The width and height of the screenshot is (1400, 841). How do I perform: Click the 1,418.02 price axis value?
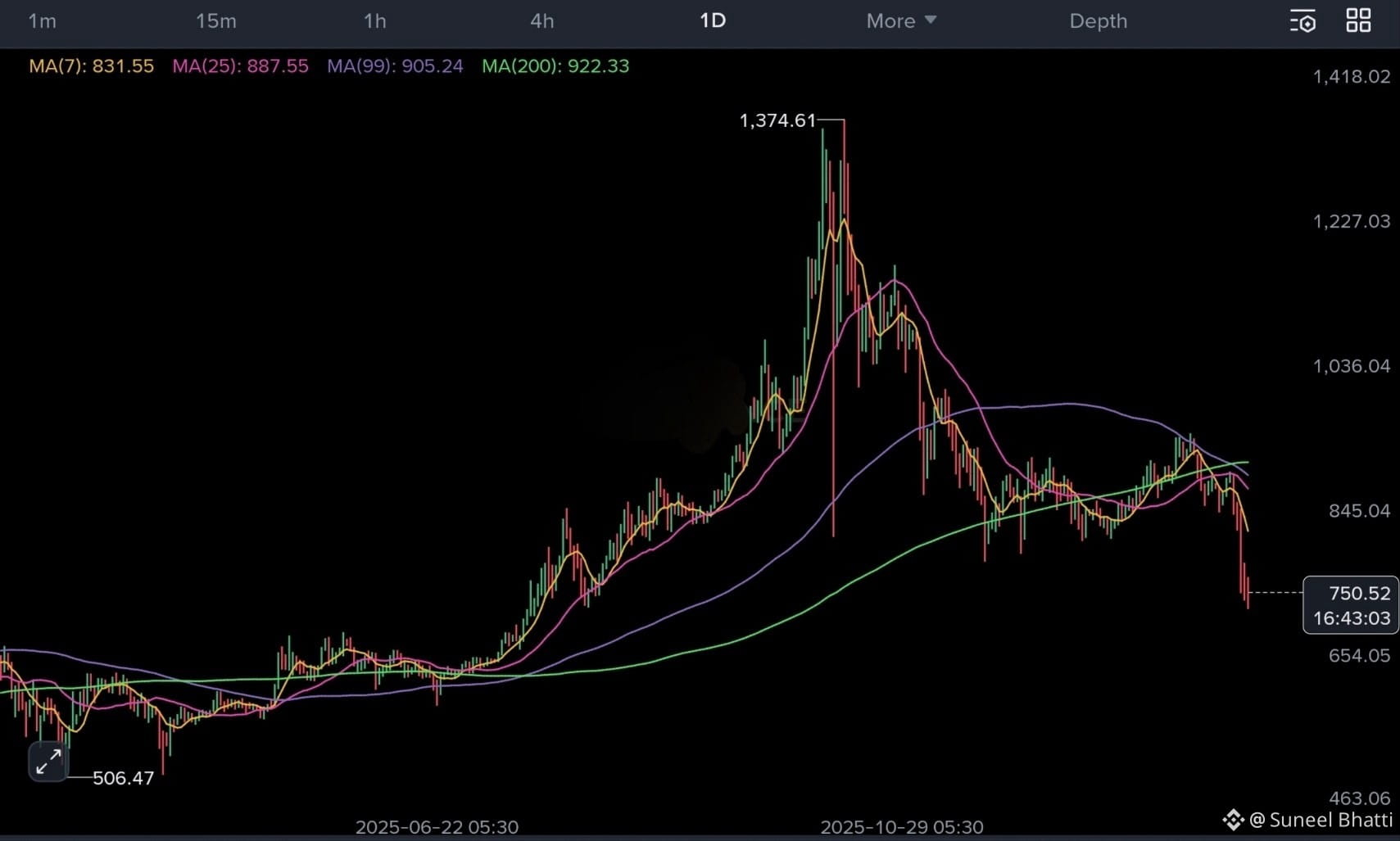[x=1352, y=77]
